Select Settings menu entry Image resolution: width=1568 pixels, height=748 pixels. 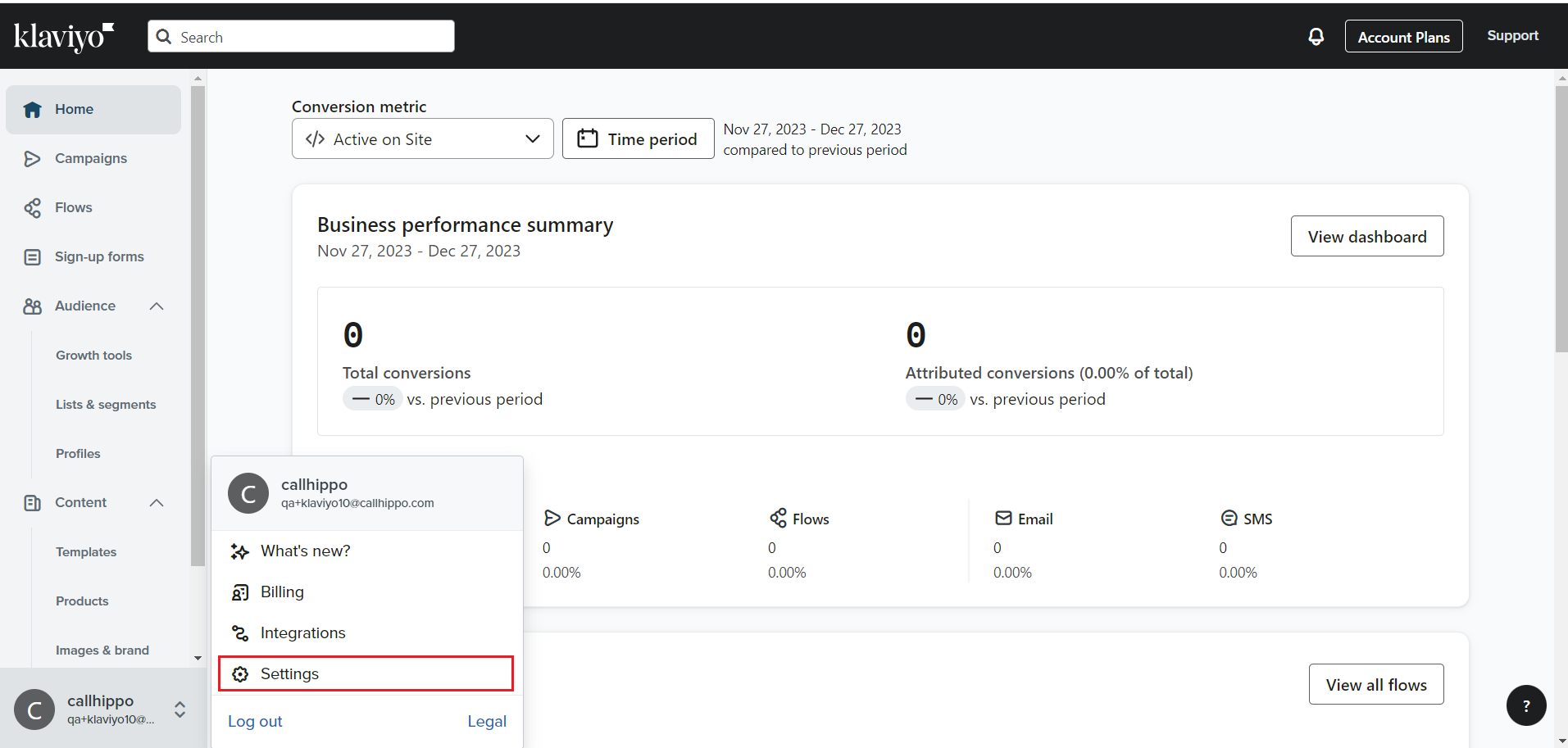click(x=366, y=673)
